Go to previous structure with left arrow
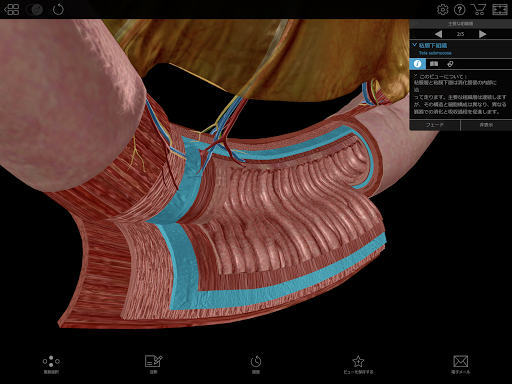This screenshot has height=384, width=512. 438,34
